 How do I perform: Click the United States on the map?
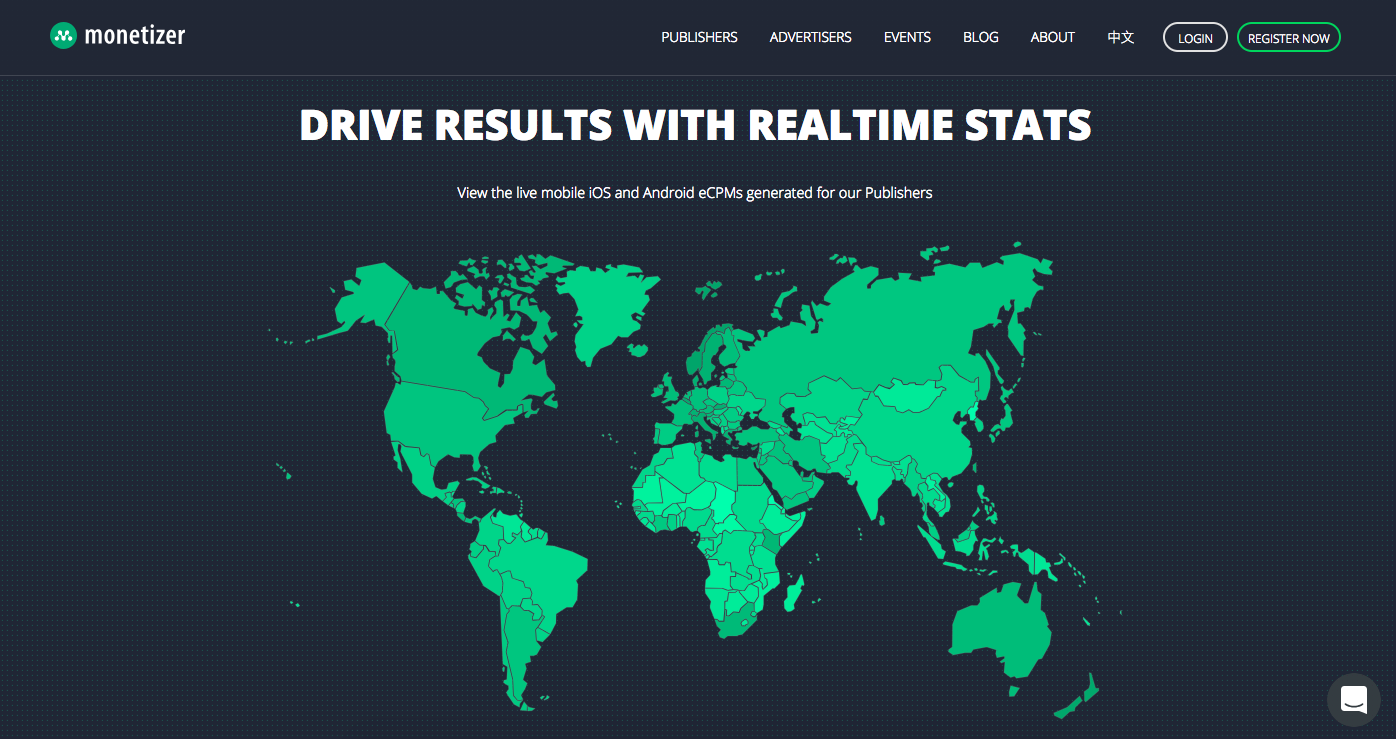pyautogui.click(x=450, y=420)
